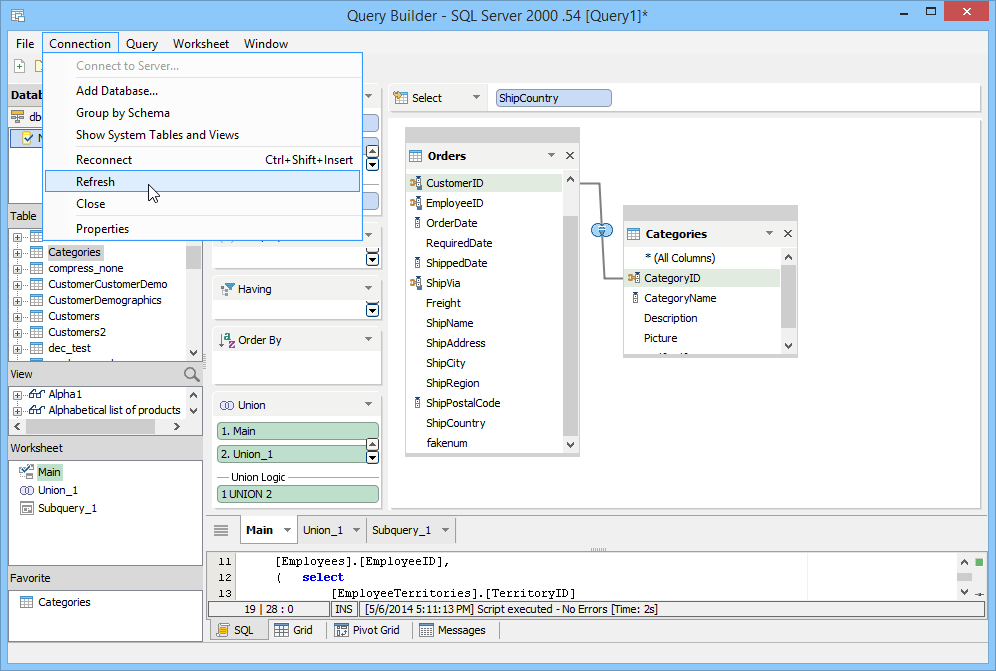Viewport: 996px width, 671px height.
Task: Expand the Categories table tree node
Action: coord(17,253)
